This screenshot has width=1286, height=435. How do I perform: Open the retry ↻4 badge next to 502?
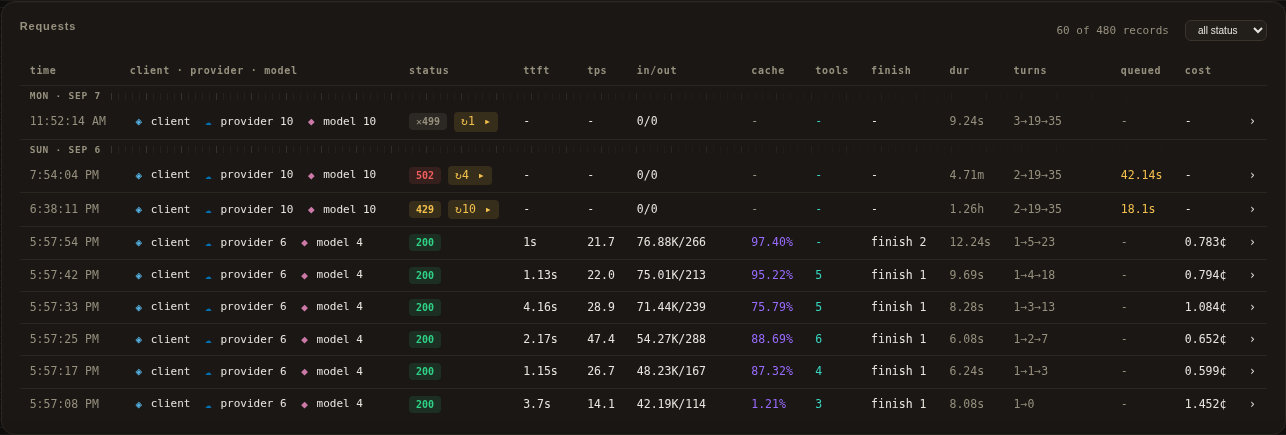(470, 175)
